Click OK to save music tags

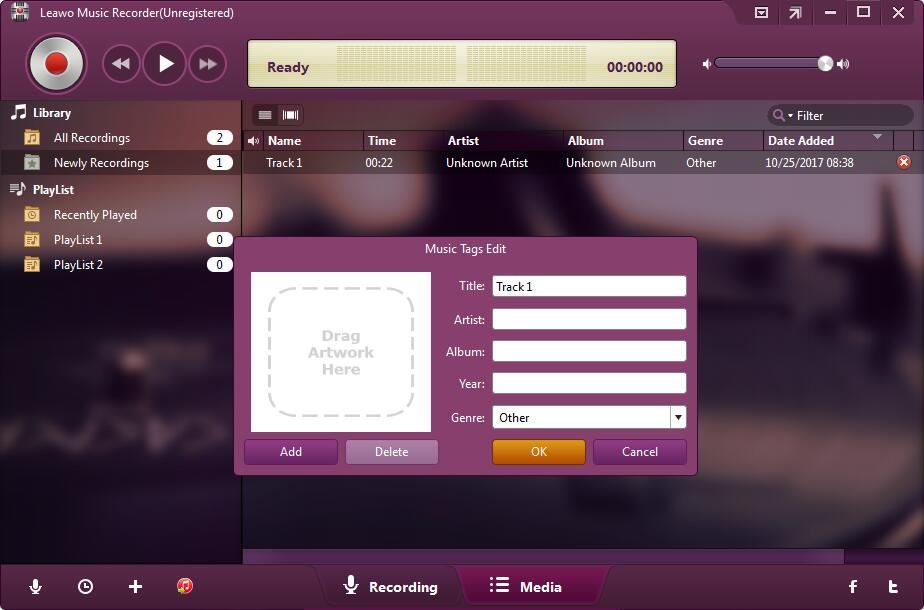538,451
